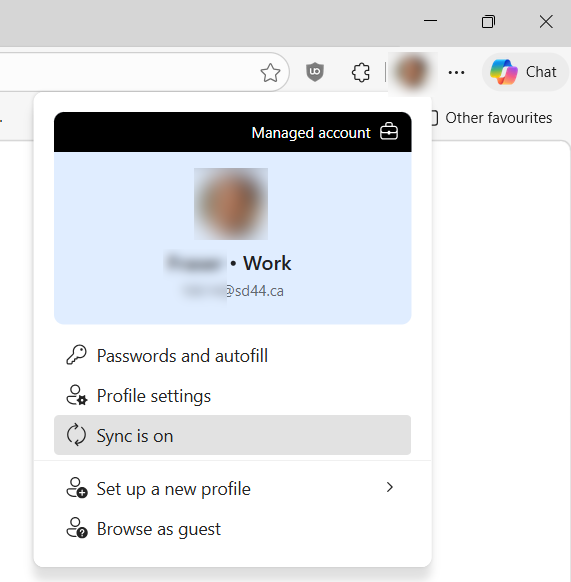Open Copilot Chat button
The width and height of the screenshot is (571, 582).
tap(525, 72)
